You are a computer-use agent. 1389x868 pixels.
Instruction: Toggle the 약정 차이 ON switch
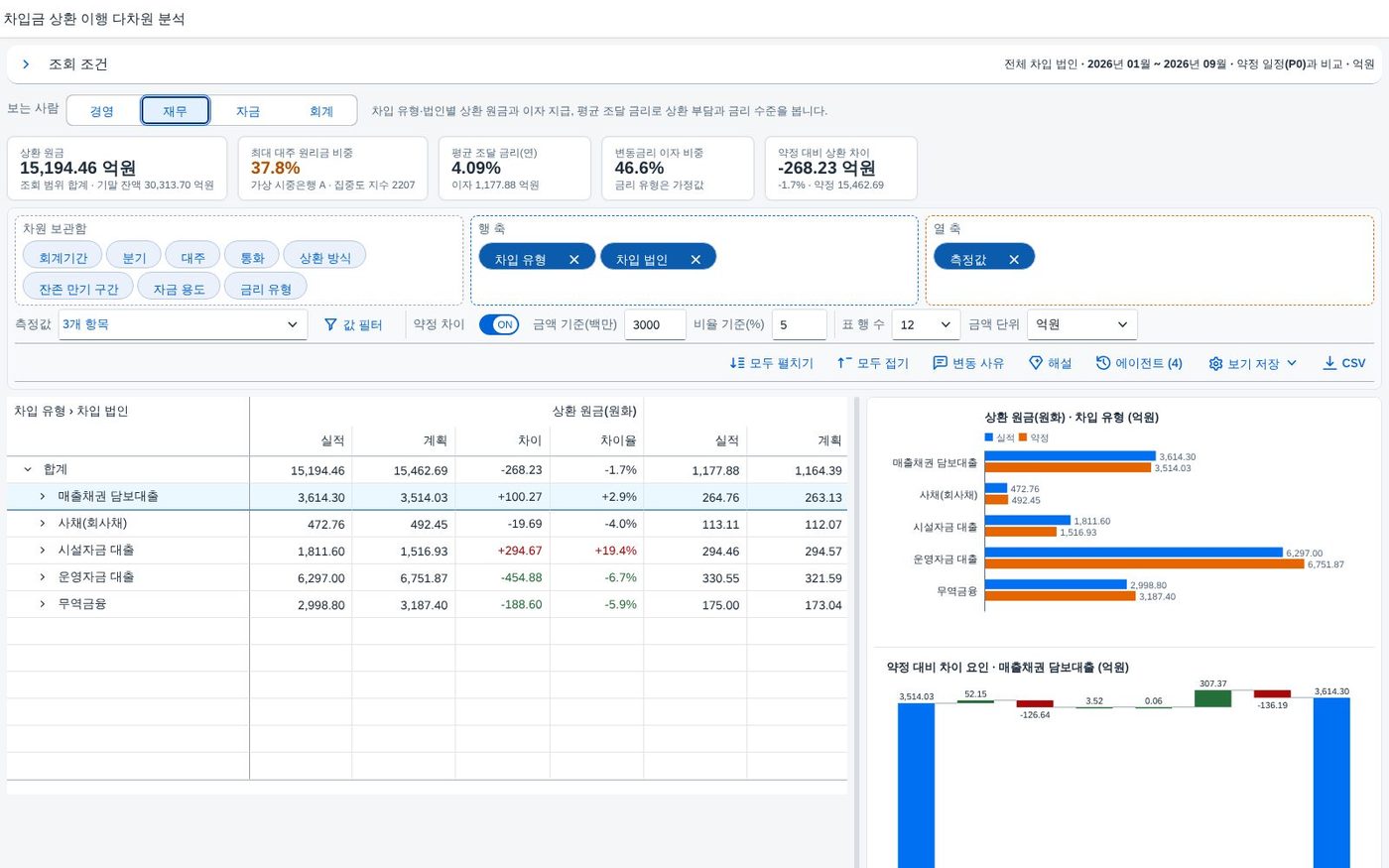tap(499, 324)
